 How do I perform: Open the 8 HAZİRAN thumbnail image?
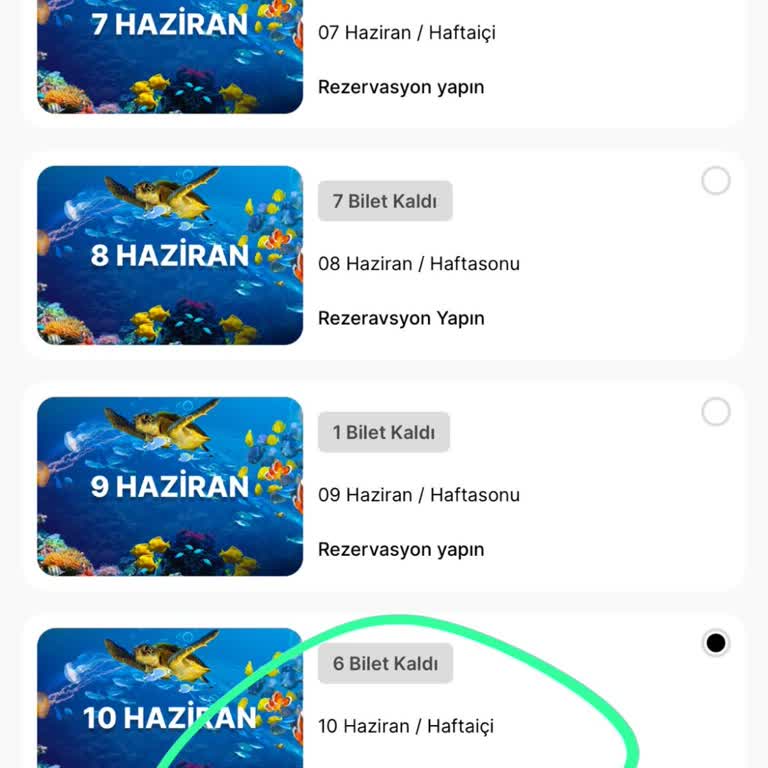coord(170,255)
